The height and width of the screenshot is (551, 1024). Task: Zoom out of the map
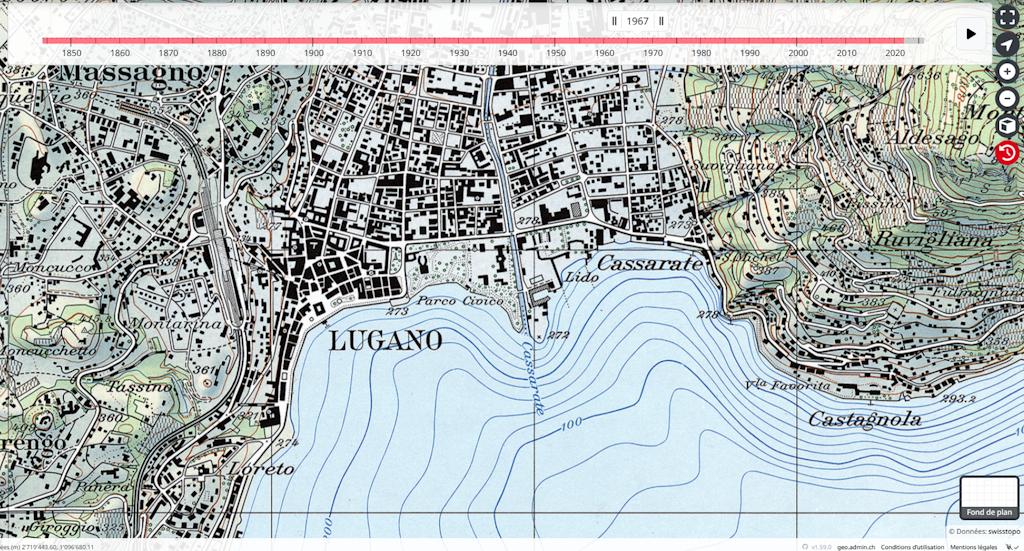point(1007,99)
